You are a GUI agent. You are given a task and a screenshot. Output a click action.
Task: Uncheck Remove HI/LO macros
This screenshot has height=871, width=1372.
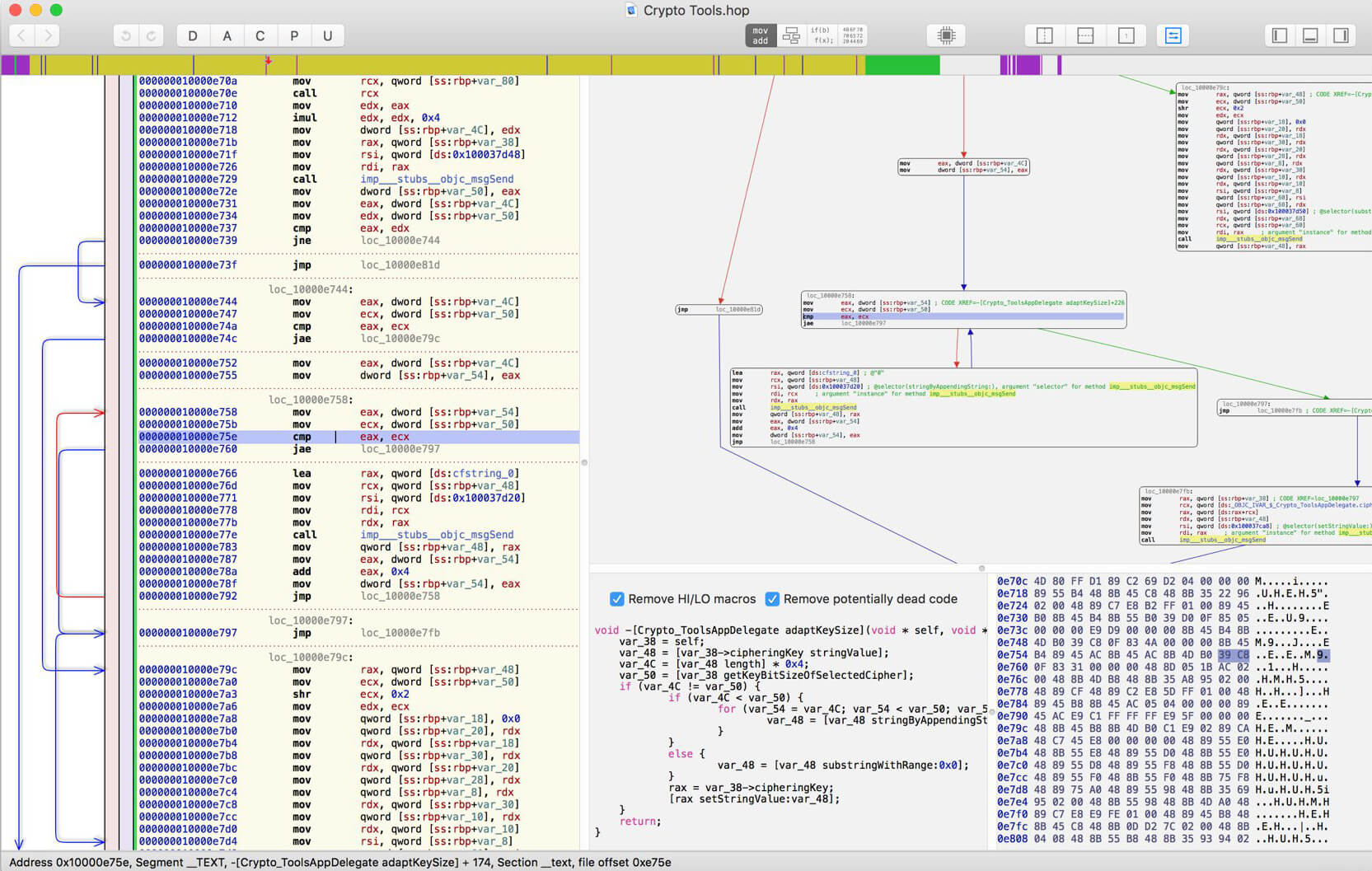pos(616,599)
